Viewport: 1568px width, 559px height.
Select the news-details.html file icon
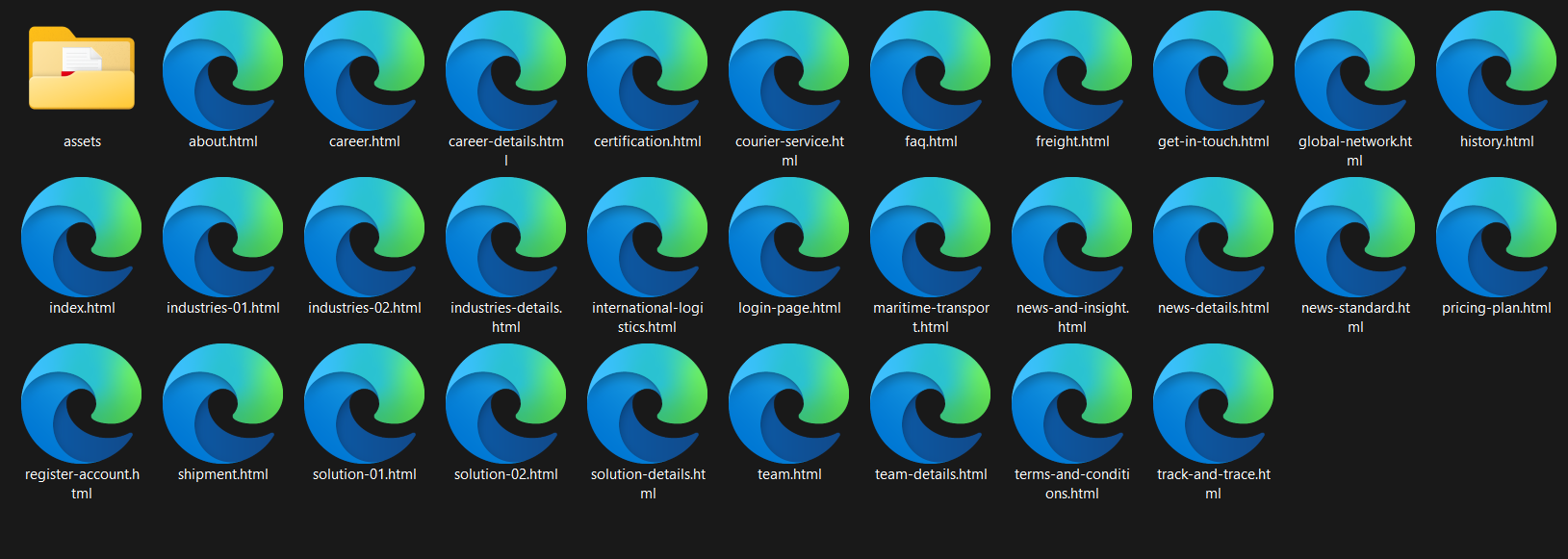coord(1214,237)
